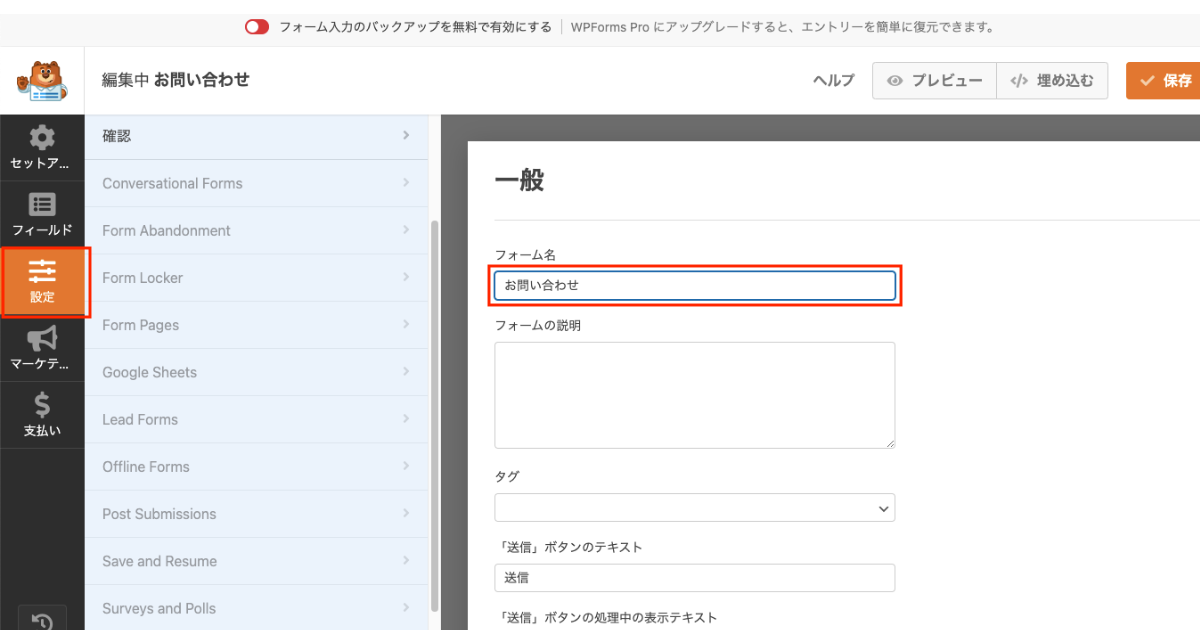This screenshot has height=630, width=1200.
Task: Click the settings list vertical scrollbar
Action: click(x=434, y=400)
